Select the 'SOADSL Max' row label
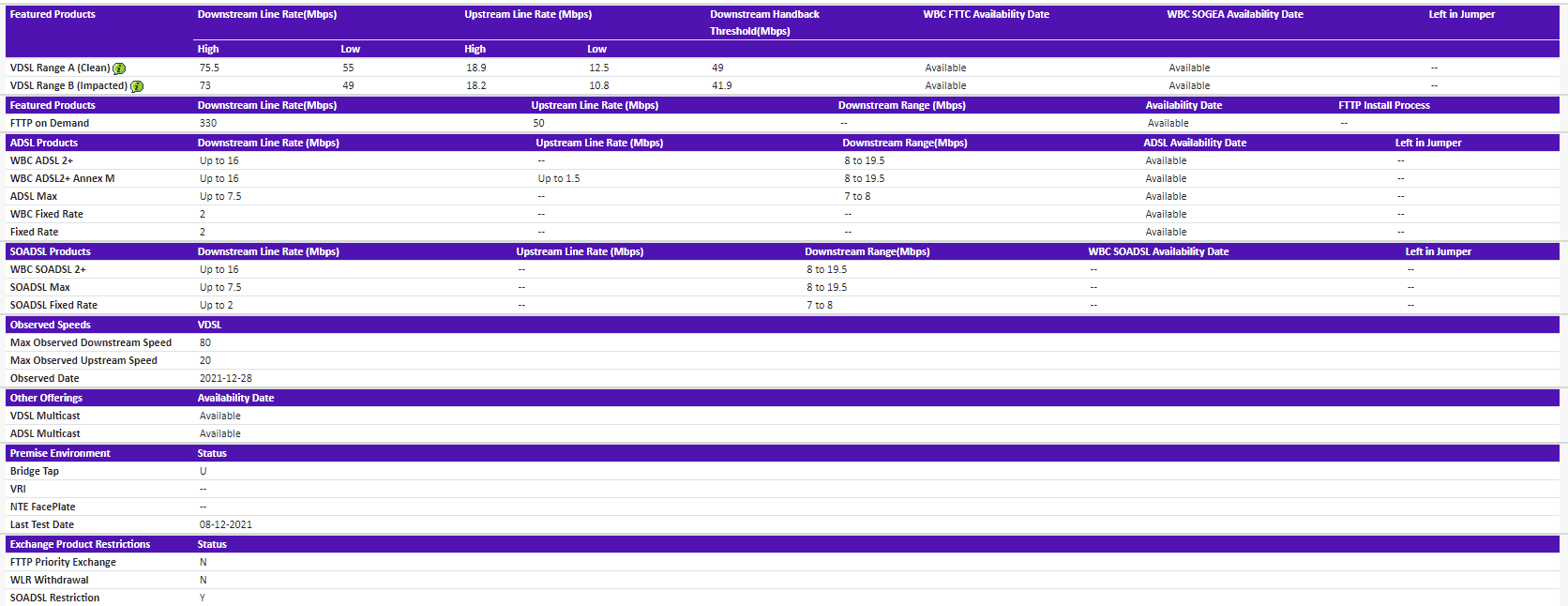This screenshot has width=1568, height=606. pos(40,287)
